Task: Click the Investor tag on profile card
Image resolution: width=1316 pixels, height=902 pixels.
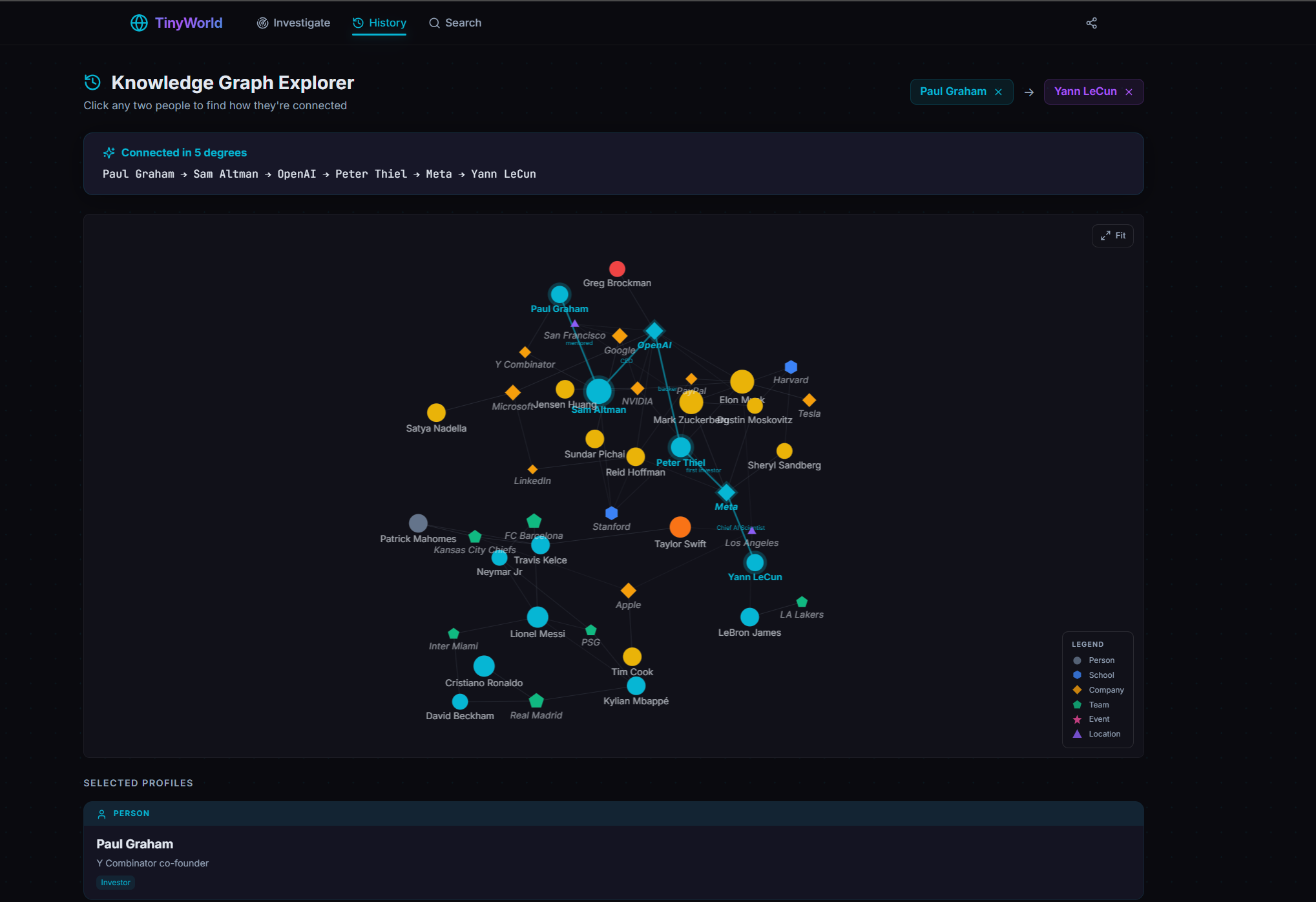Action: (116, 883)
